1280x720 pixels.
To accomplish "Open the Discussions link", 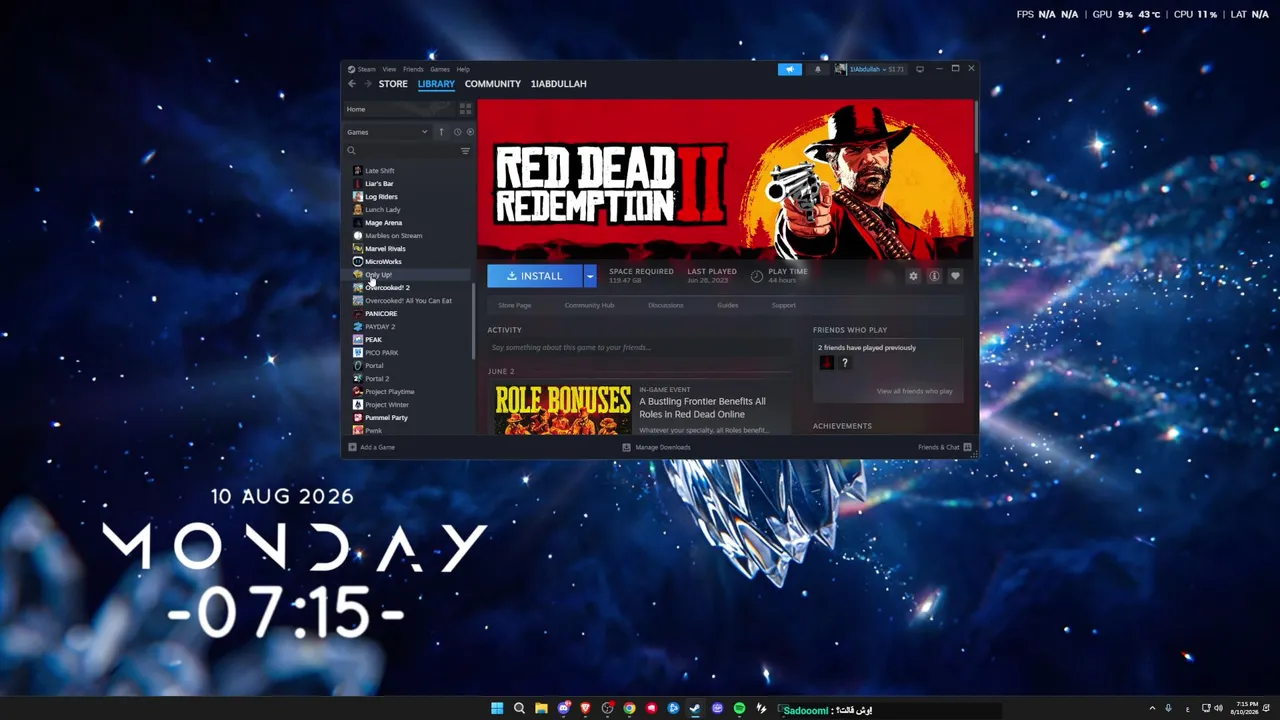I will pos(666,305).
